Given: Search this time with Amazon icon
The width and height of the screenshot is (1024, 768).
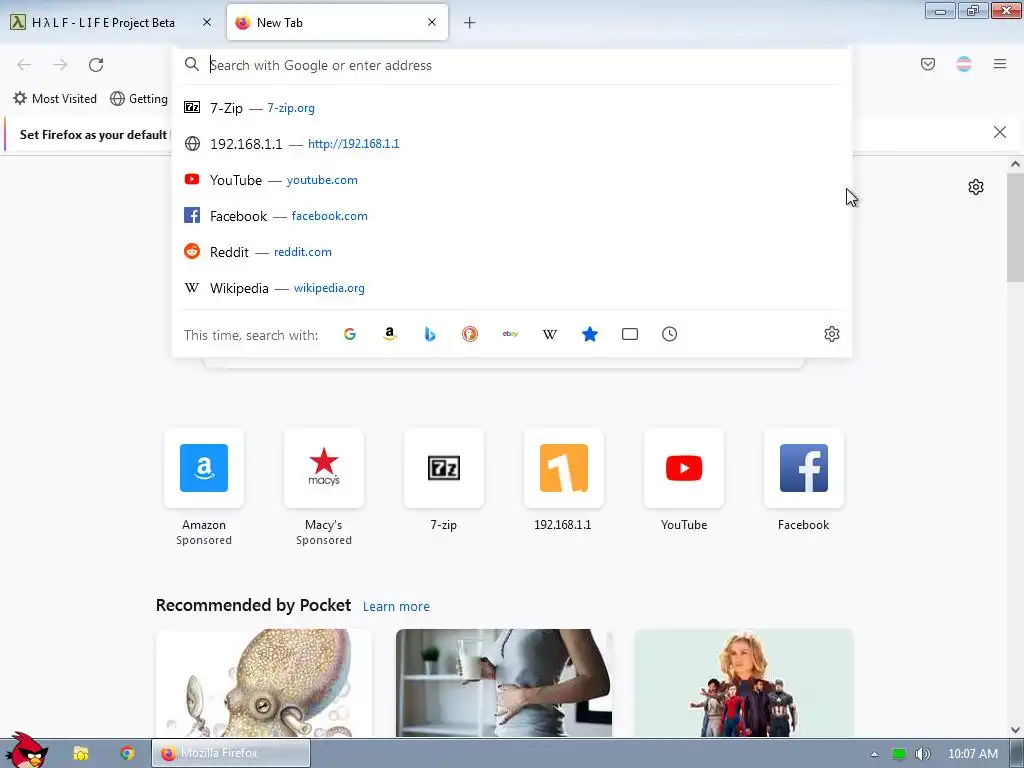Looking at the screenshot, I should click(x=390, y=334).
